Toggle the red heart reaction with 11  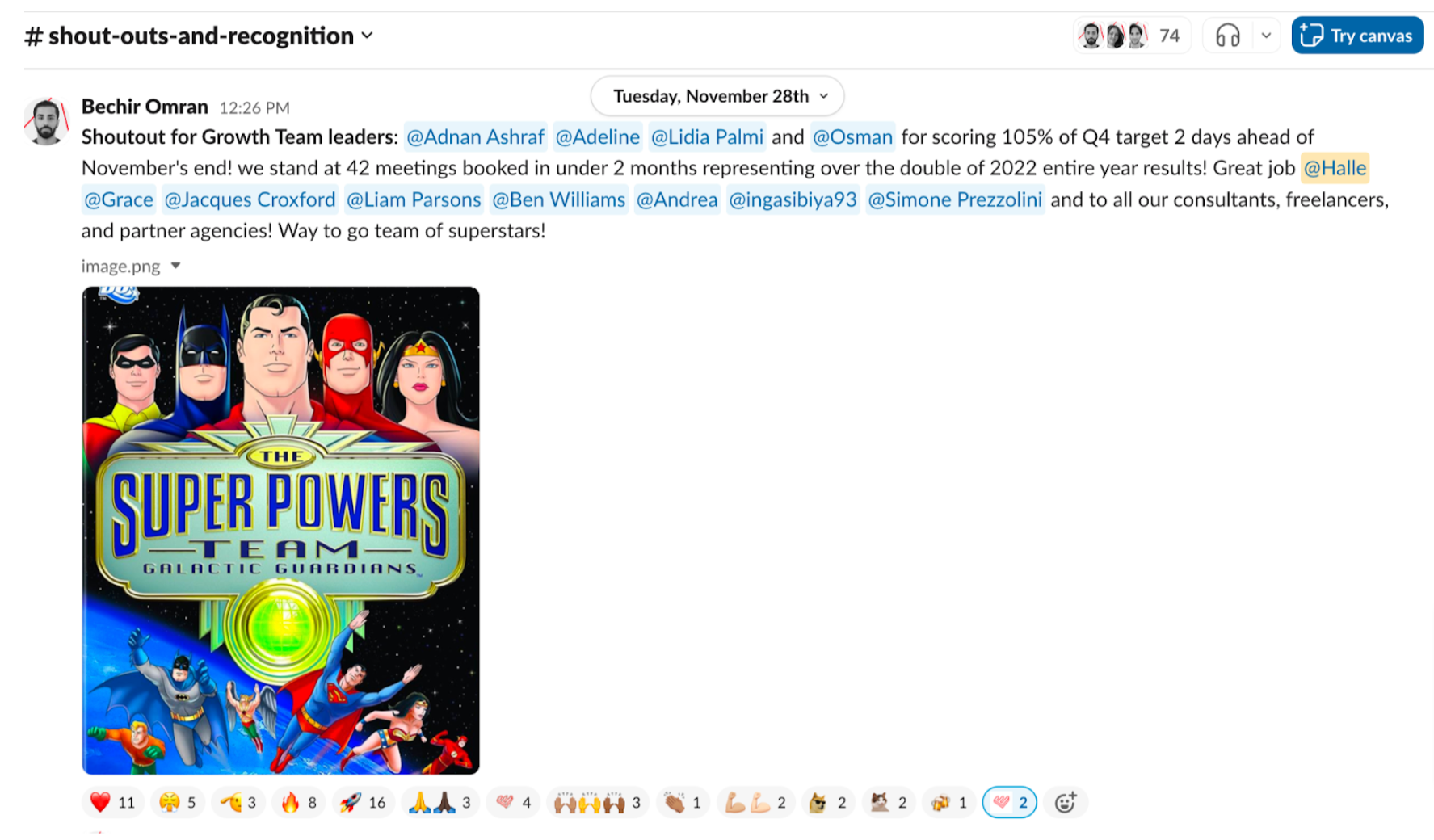click(113, 802)
